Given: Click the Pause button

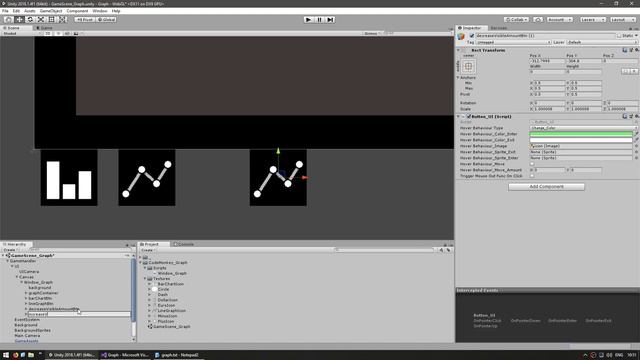Looking at the screenshot, I should 320,20.
